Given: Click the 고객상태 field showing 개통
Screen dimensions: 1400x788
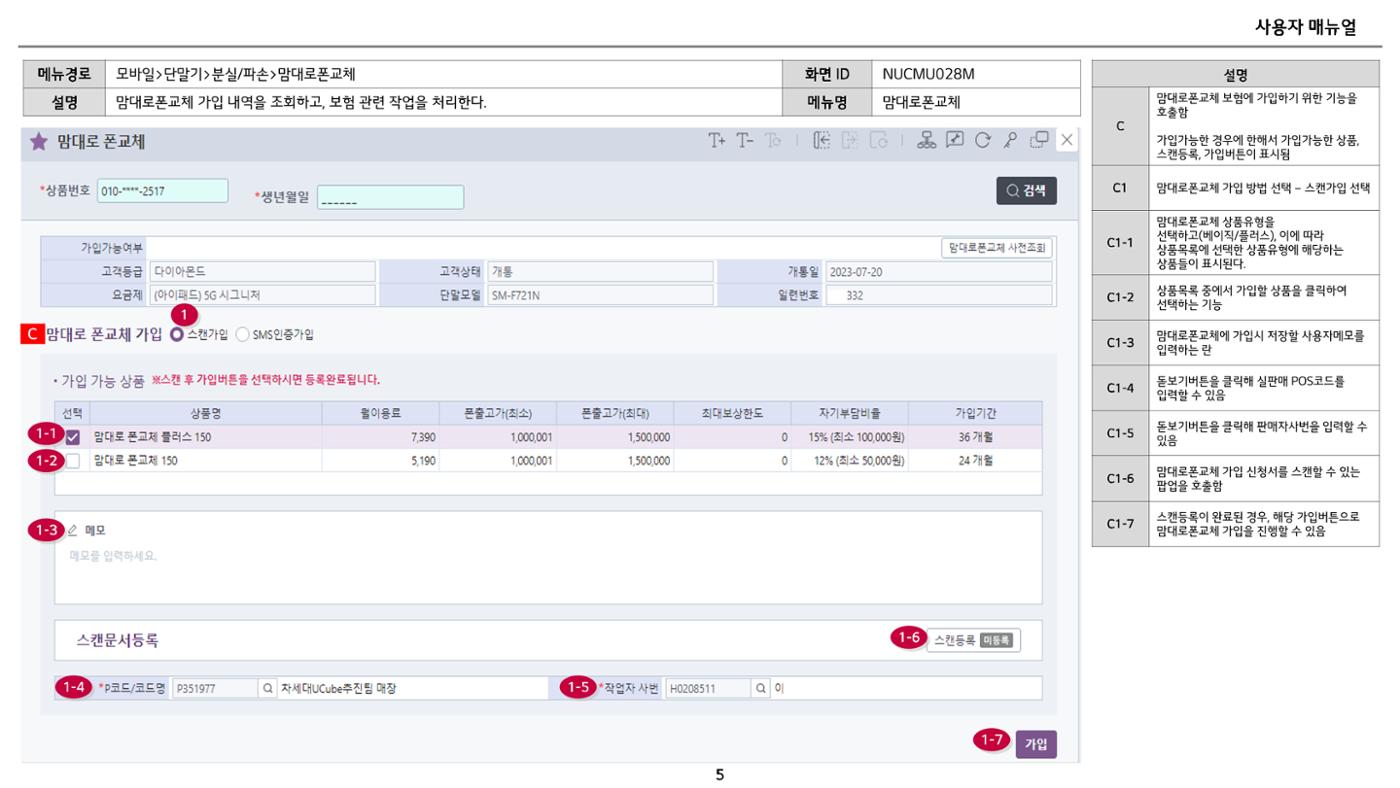Looking at the screenshot, I should (x=600, y=271).
